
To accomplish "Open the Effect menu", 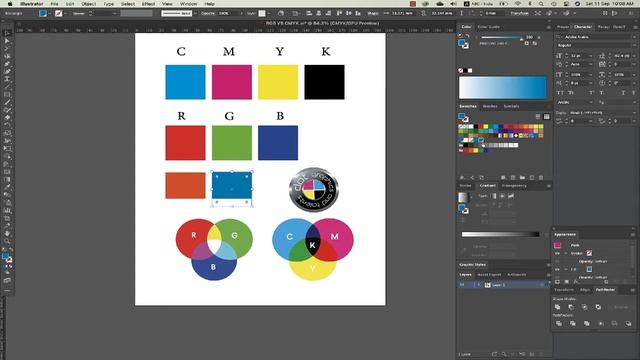I will 148,4.
